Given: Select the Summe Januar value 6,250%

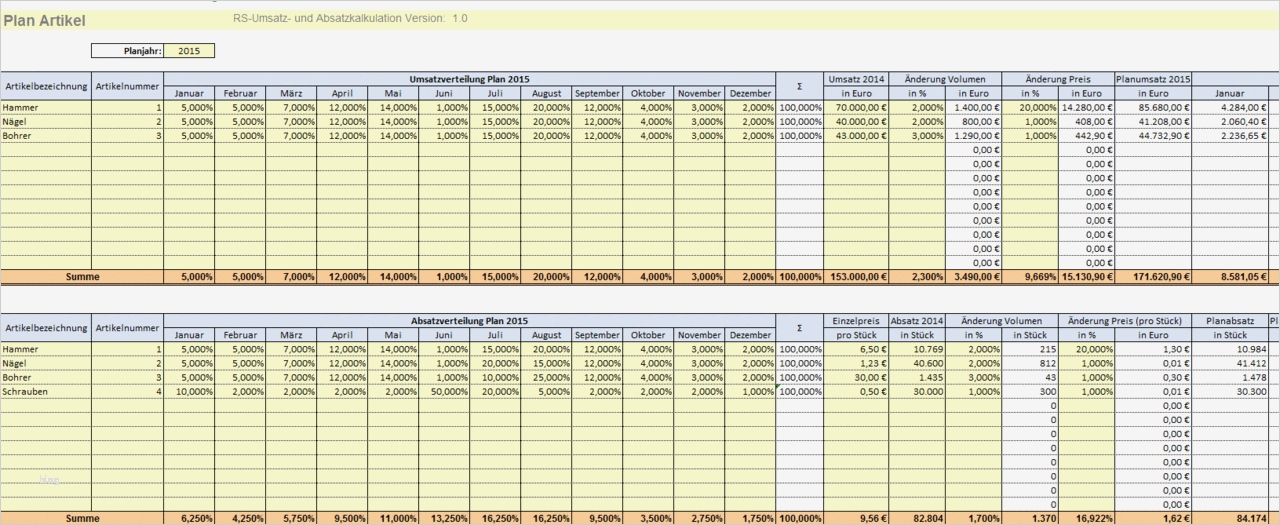Looking at the screenshot, I should point(189,518).
